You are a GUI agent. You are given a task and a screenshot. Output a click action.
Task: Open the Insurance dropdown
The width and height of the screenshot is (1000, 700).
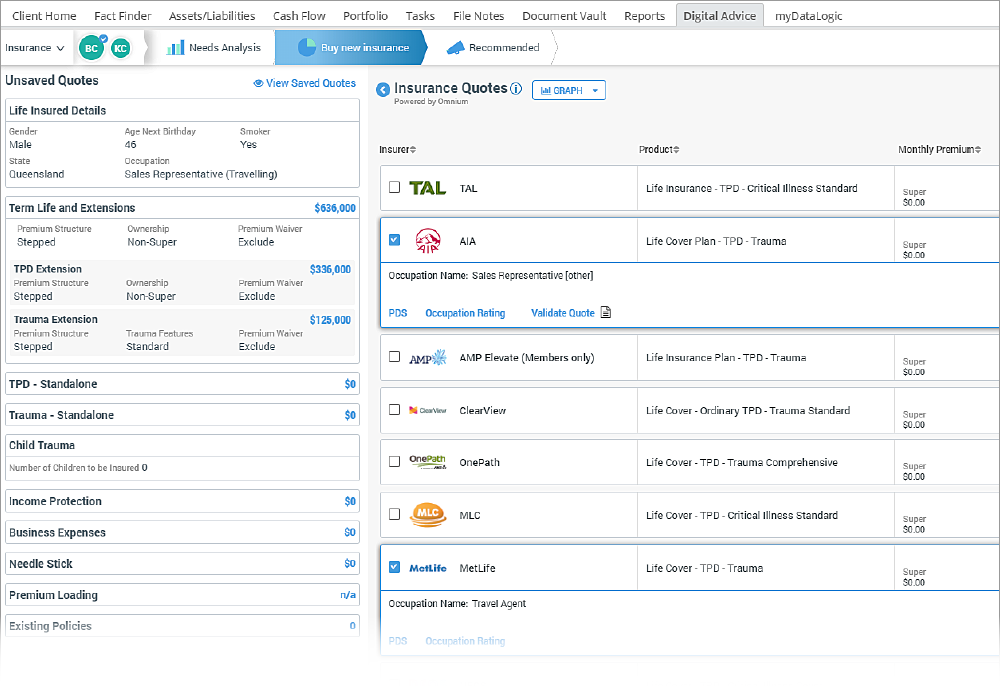pos(35,48)
